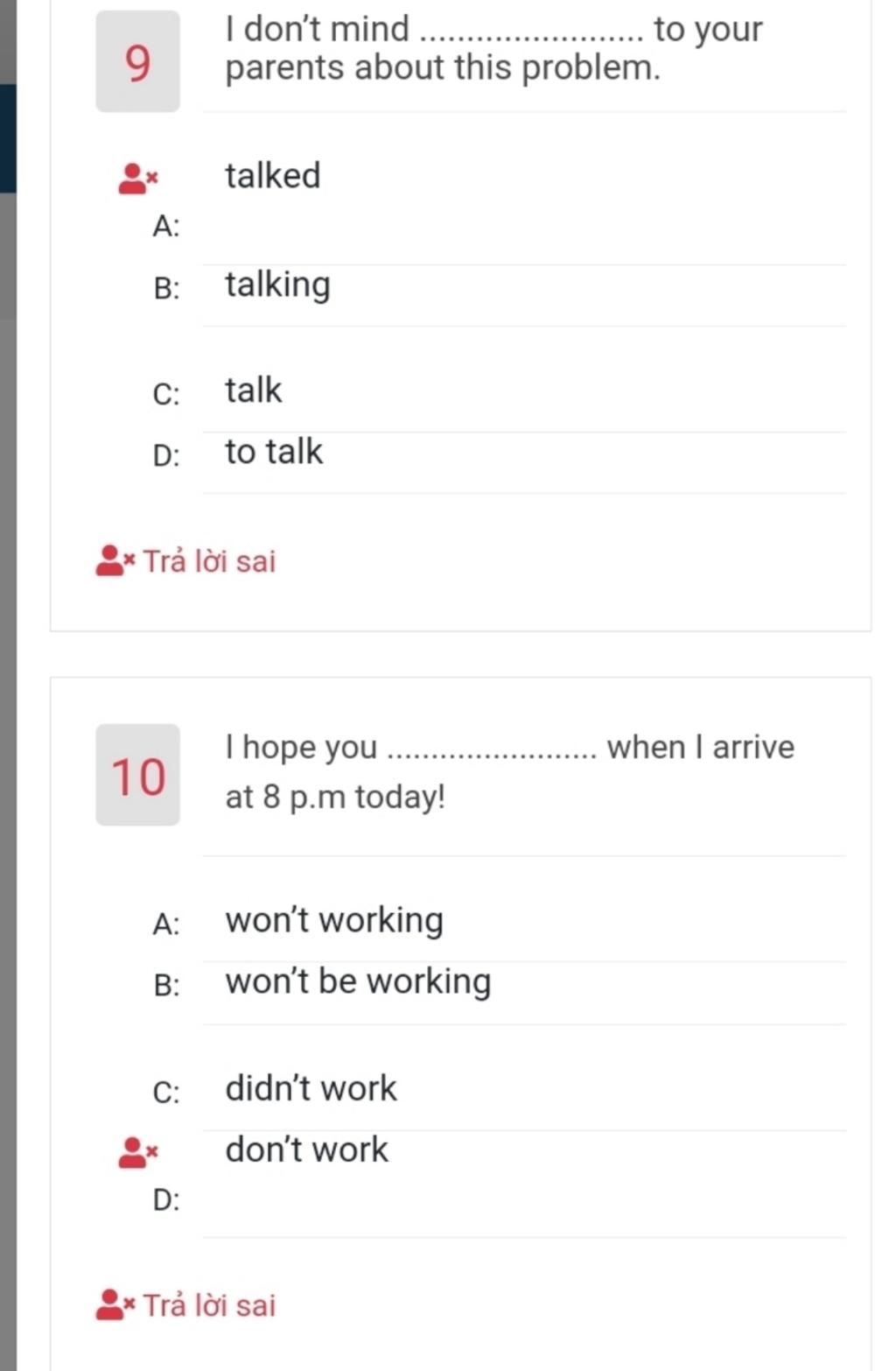
Task: Select answer 'don't work'
Action: [x=306, y=1150]
